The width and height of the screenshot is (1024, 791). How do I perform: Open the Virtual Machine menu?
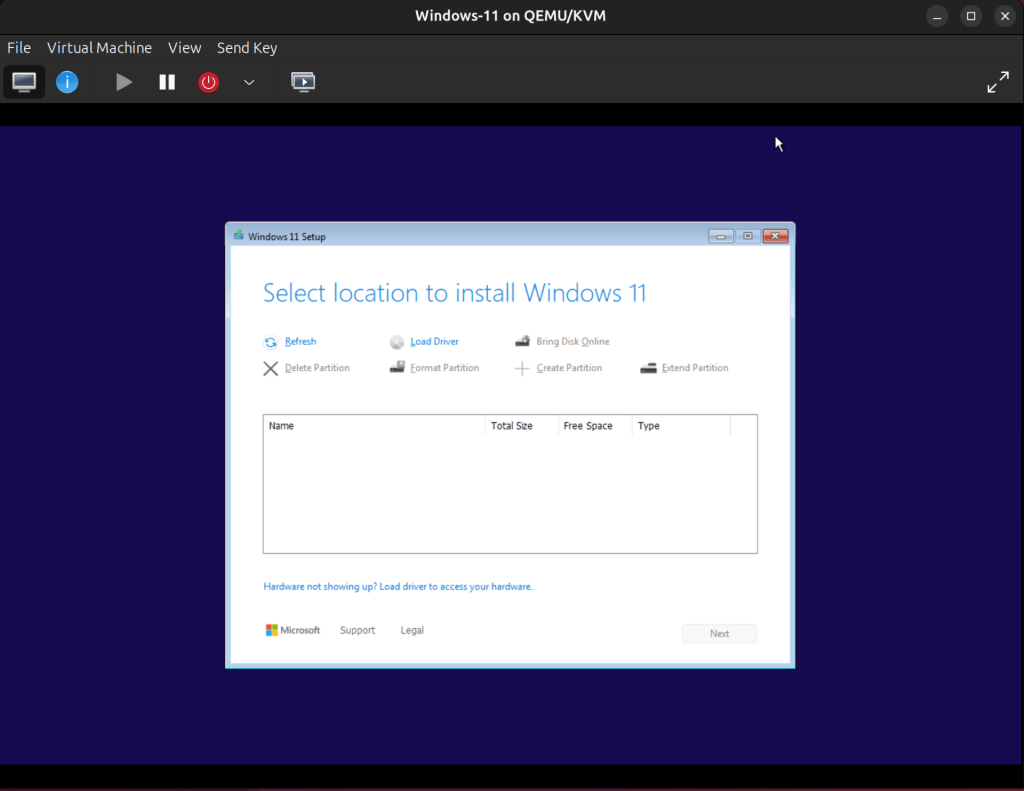(99, 47)
